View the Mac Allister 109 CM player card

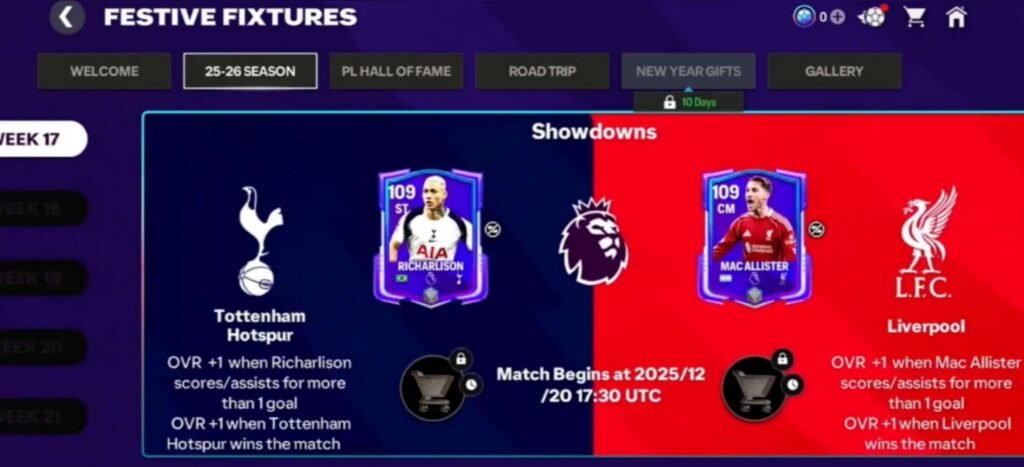pyautogui.click(x=754, y=237)
